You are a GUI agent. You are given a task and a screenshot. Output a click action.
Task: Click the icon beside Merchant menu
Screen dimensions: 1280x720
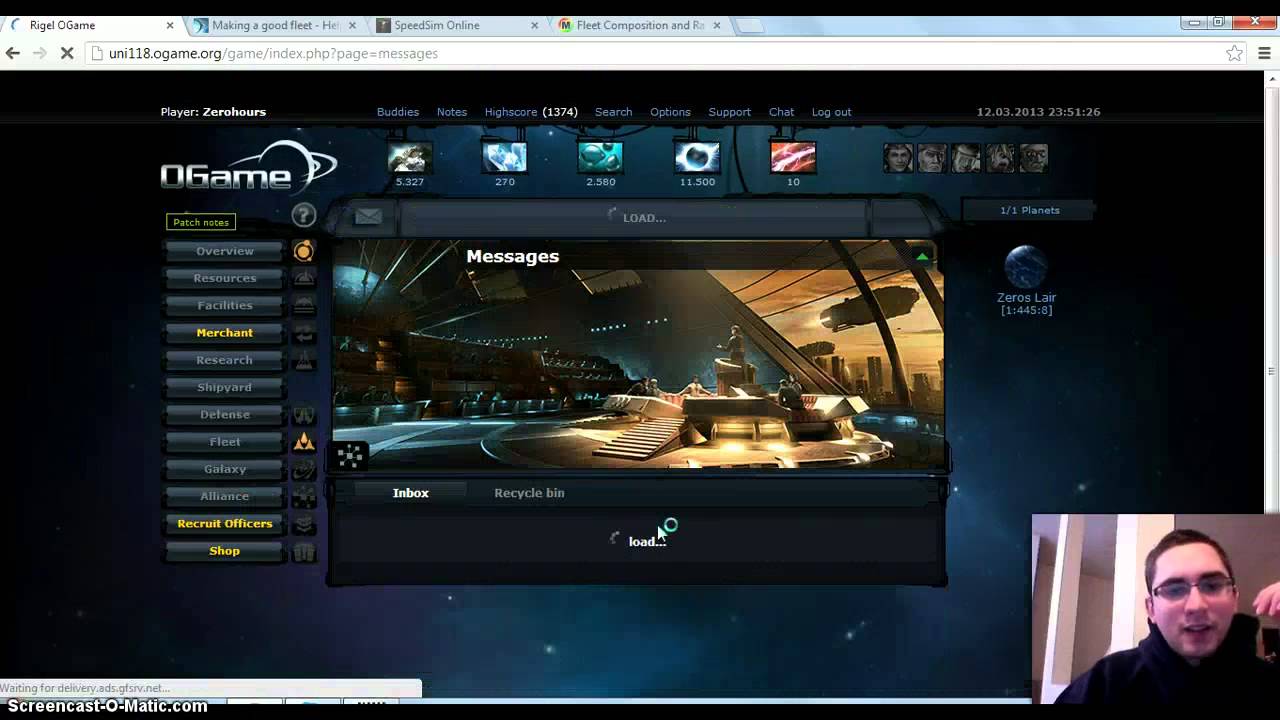coord(304,333)
